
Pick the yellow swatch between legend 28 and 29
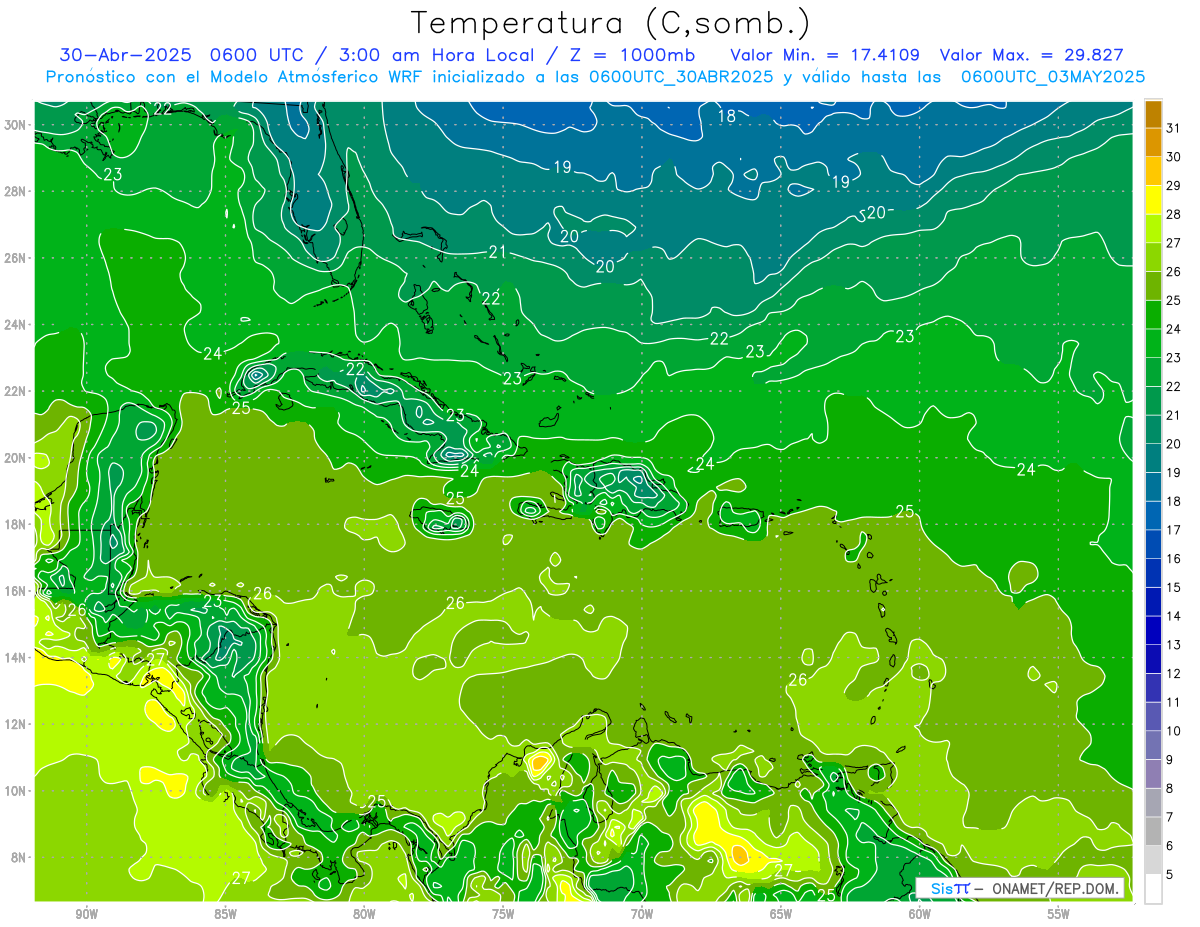click(x=1153, y=200)
